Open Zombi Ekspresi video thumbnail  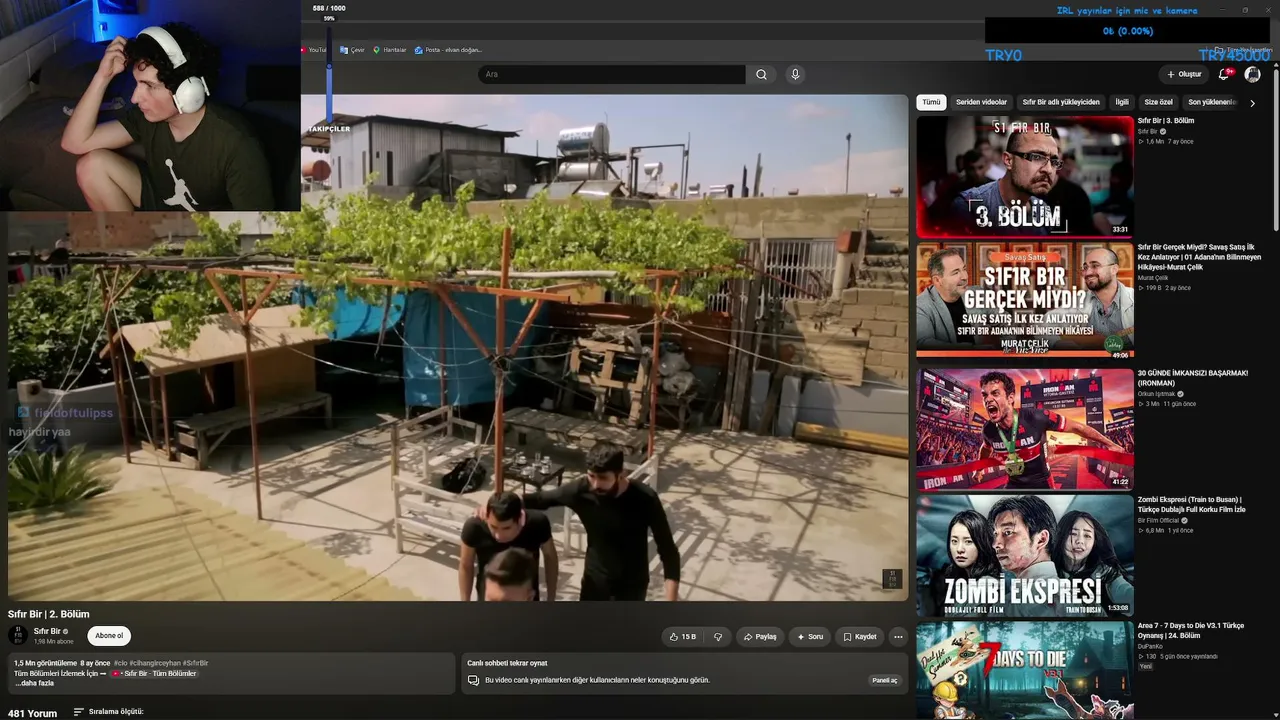pyautogui.click(x=1025, y=555)
